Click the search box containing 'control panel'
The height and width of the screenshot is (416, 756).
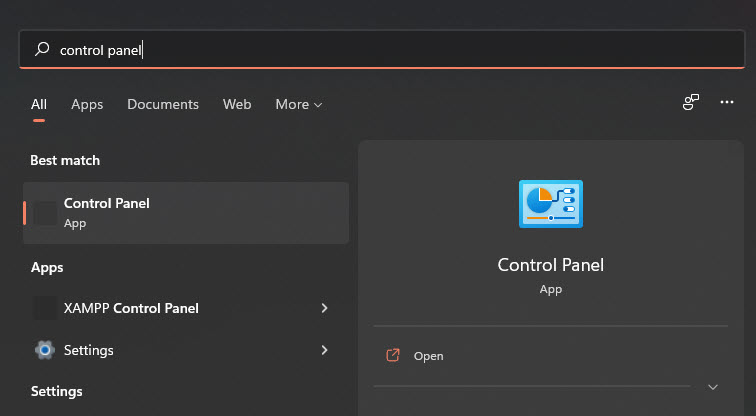click(382, 49)
